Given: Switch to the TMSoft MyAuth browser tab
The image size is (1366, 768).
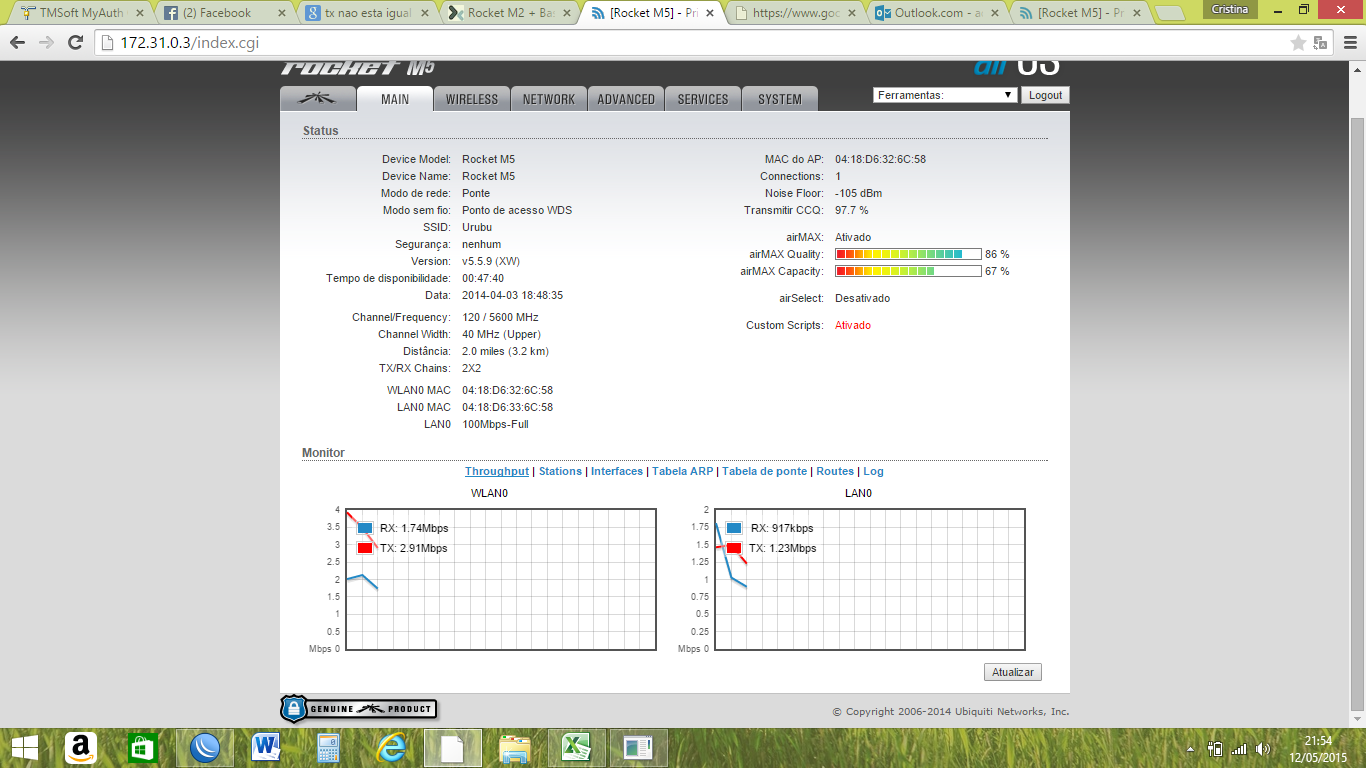Looking at the screenshot, I should tap(80, 13).
